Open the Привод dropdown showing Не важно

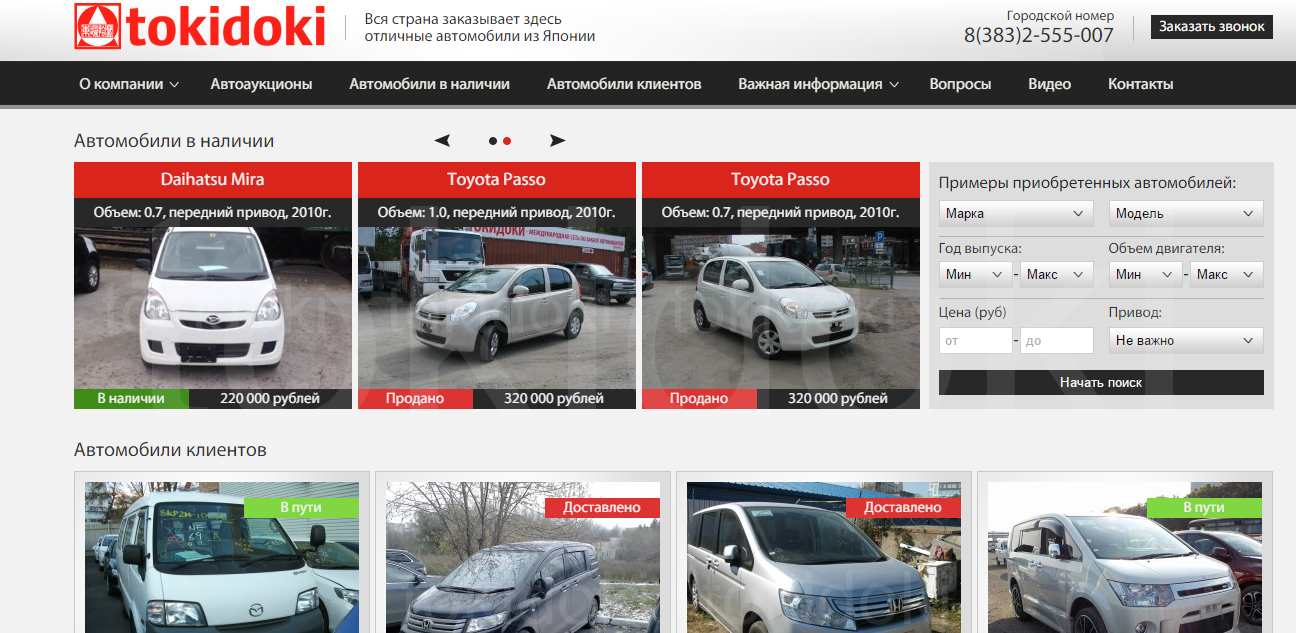(1186, 340)
